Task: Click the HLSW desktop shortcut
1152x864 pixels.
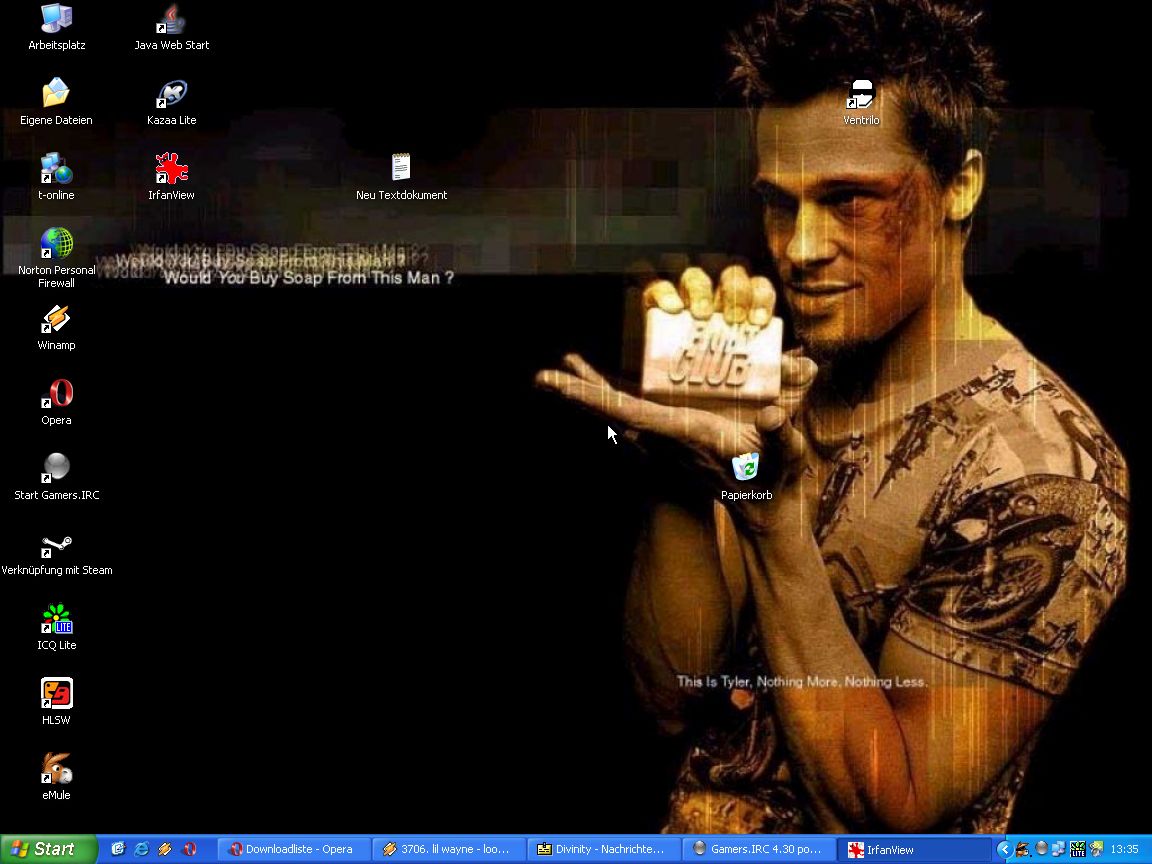Action: pyautogui.click(x=56, y=695)
